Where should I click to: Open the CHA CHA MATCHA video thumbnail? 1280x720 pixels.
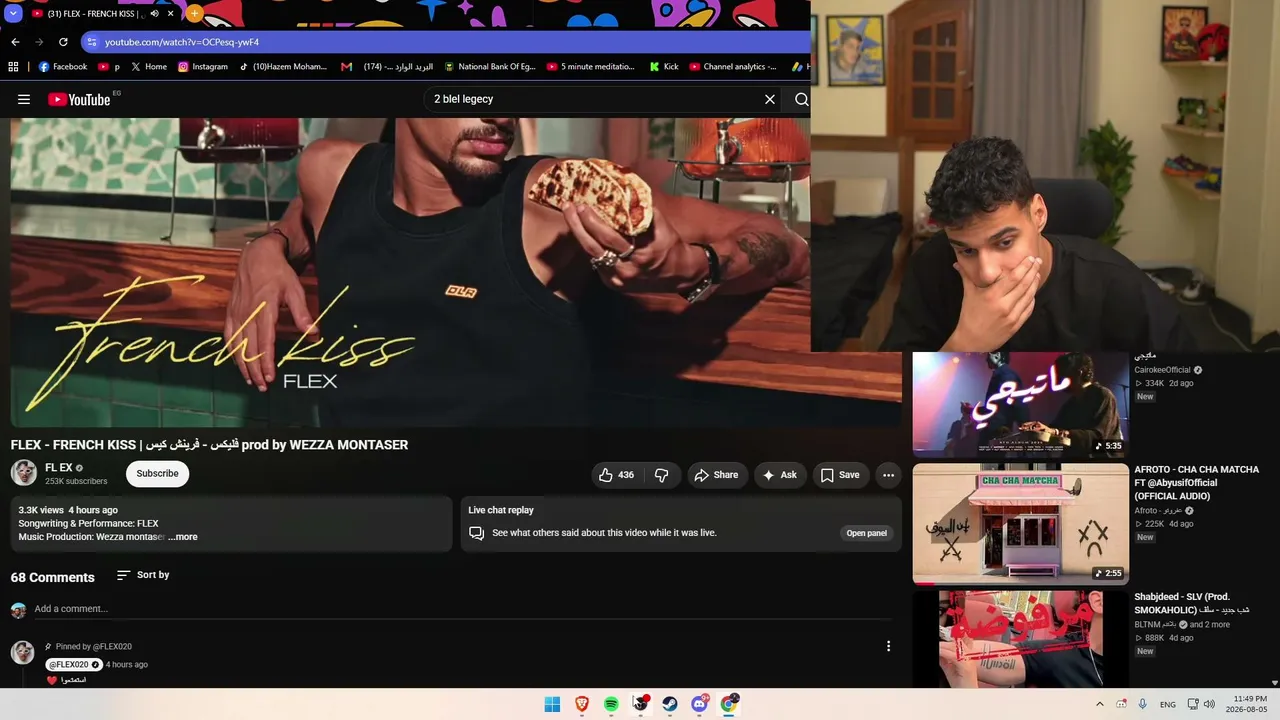pyautogui.click(x=1020, y=524)
